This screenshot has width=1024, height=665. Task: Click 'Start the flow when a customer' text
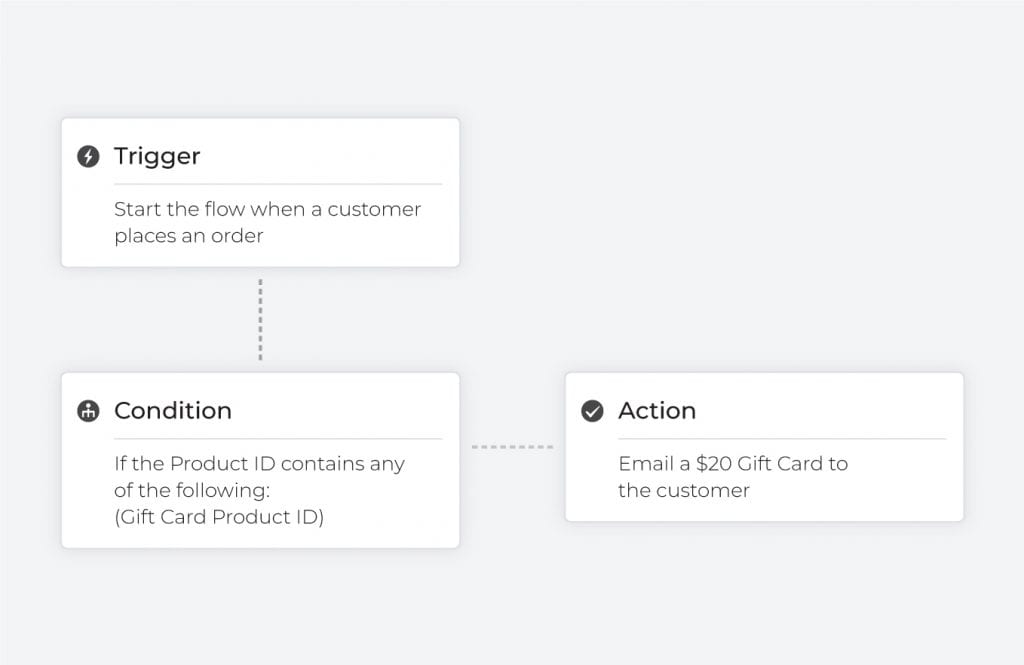tap(268, 209)
